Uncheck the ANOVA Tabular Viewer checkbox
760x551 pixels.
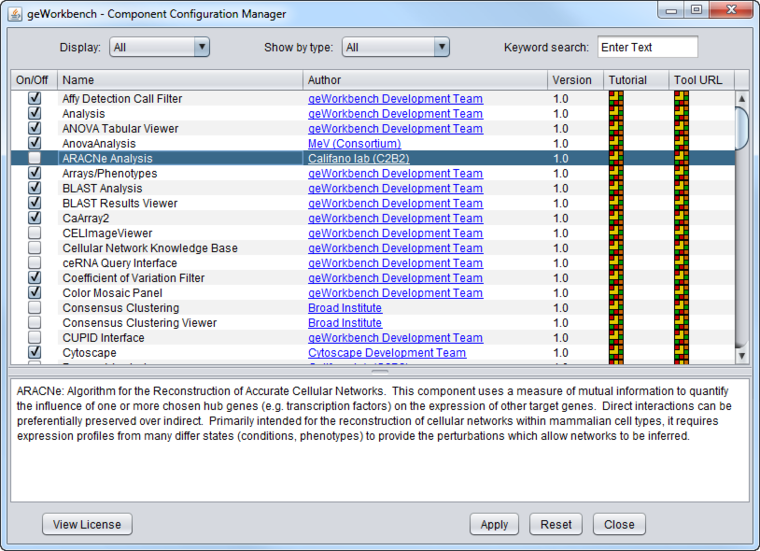tap(35, 129)
